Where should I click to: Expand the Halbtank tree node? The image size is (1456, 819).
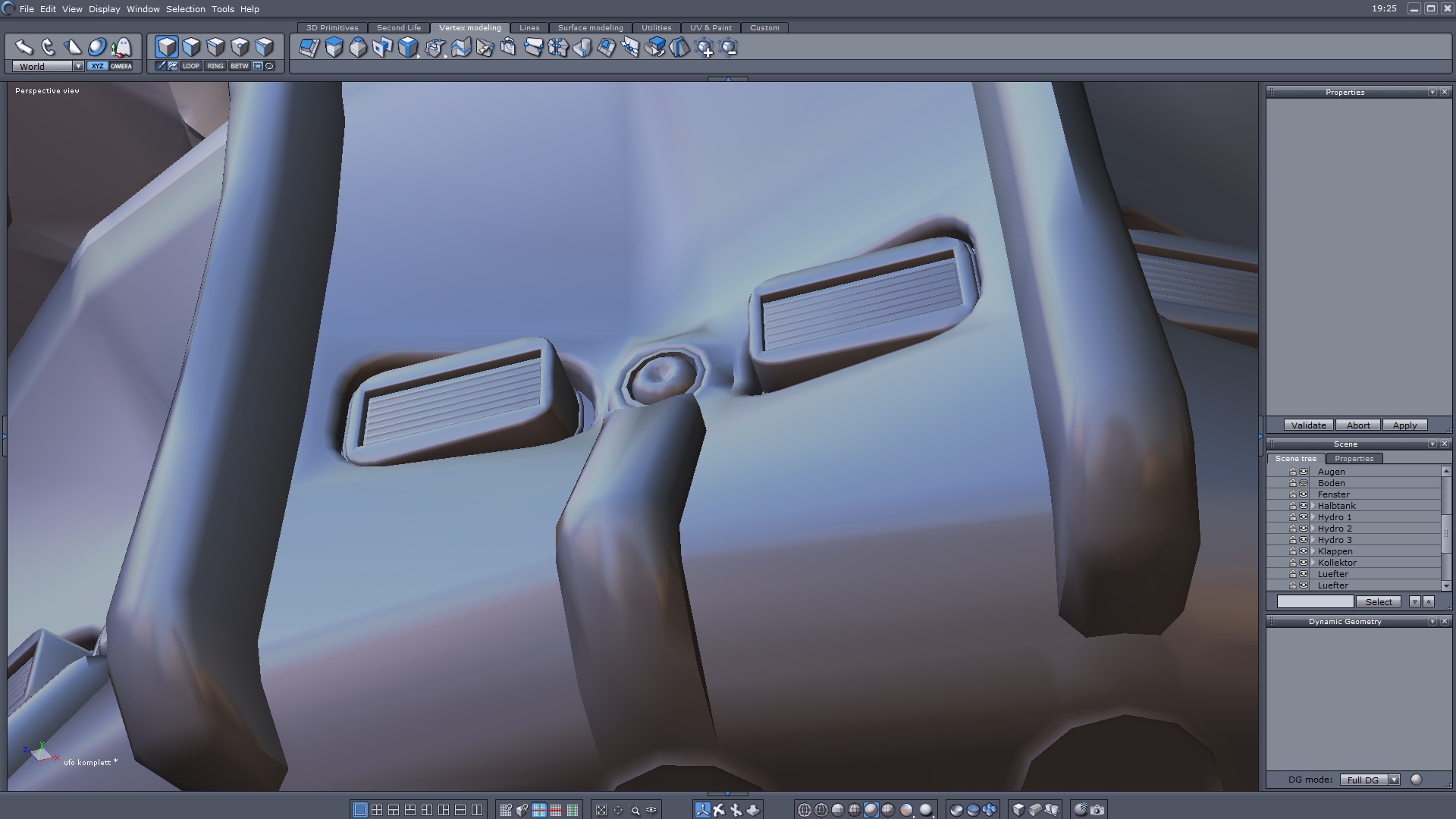(x=1313, y=506)
